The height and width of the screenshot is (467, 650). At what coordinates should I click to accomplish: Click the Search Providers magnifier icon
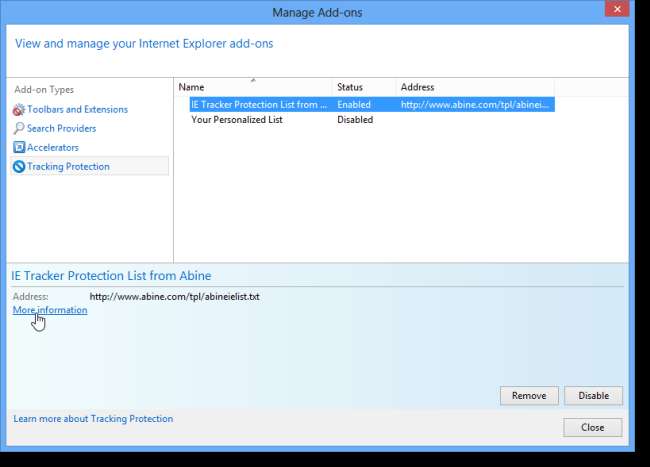(19, 128)
